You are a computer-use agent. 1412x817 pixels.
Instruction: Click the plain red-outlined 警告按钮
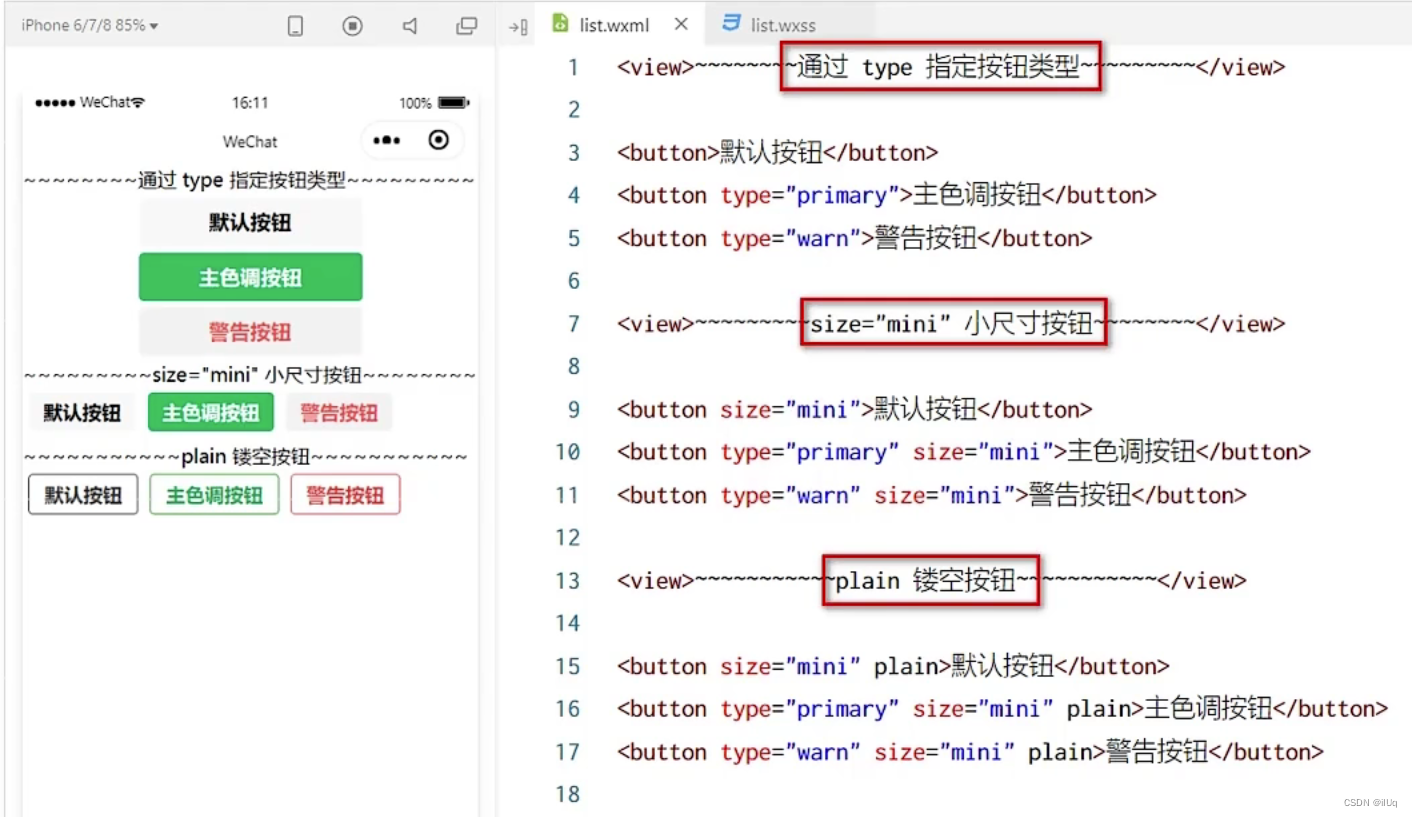tap(345, 495)
